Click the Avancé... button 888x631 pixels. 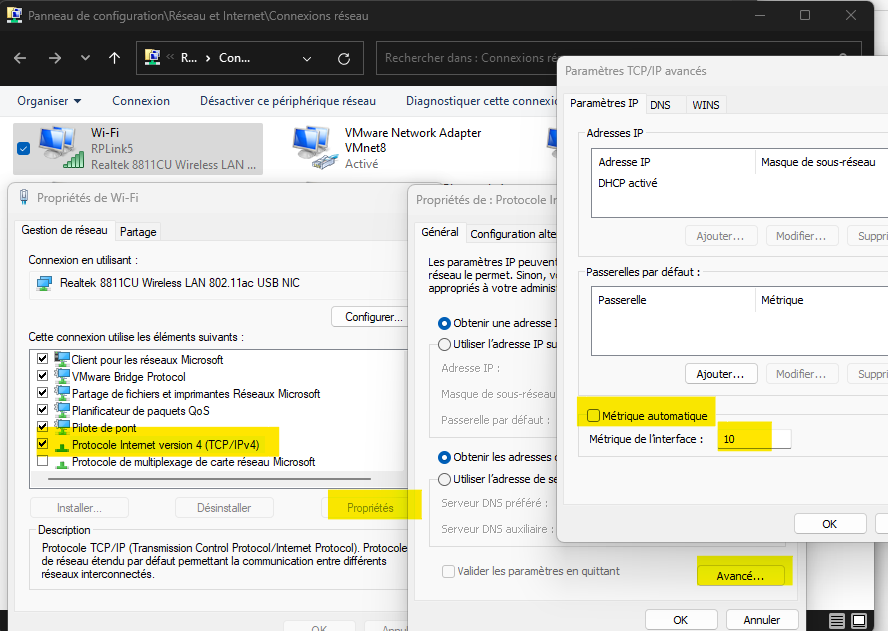point(740,576)
